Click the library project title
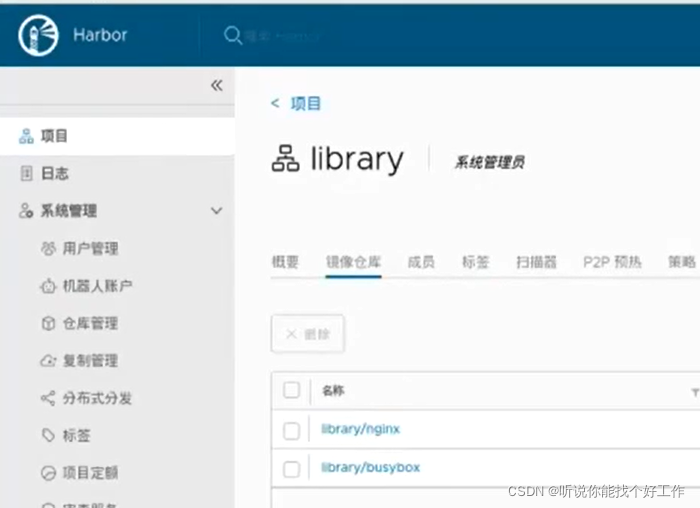Screen dimensions: 700x508 [357, 158]
